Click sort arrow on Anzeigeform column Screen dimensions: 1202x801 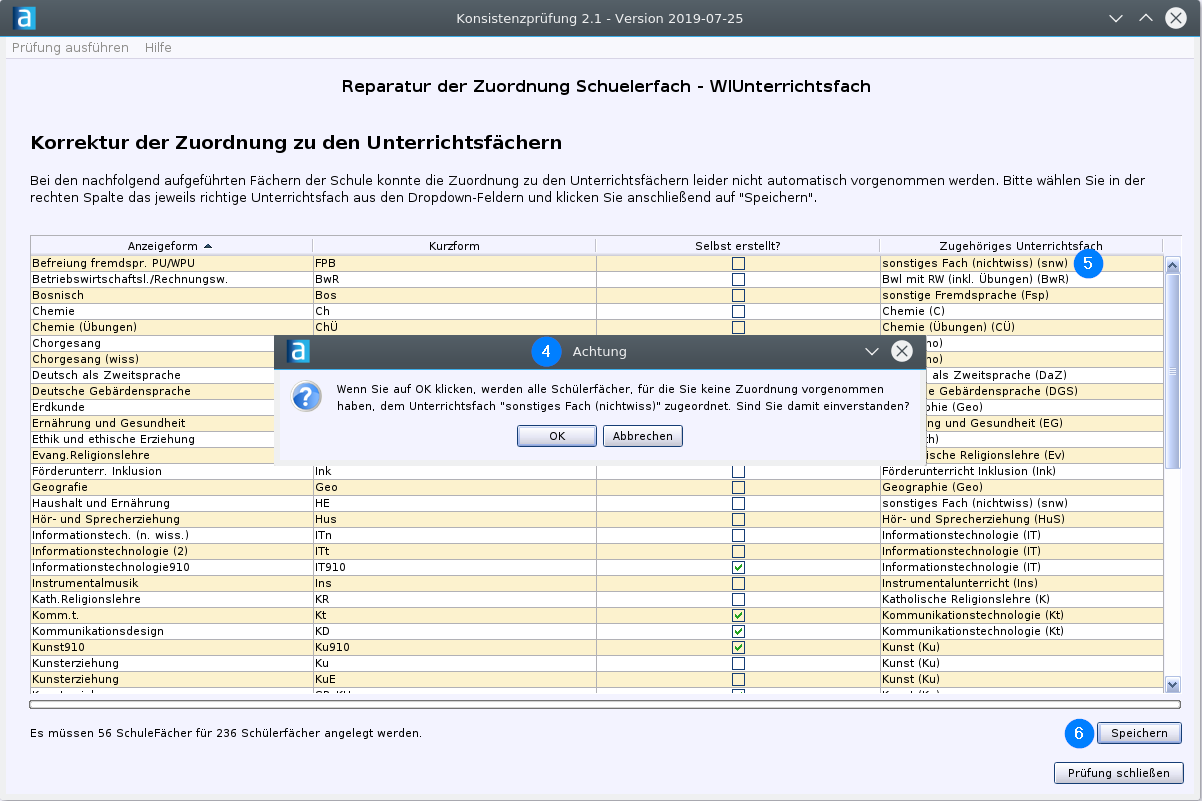coord(208,246)
